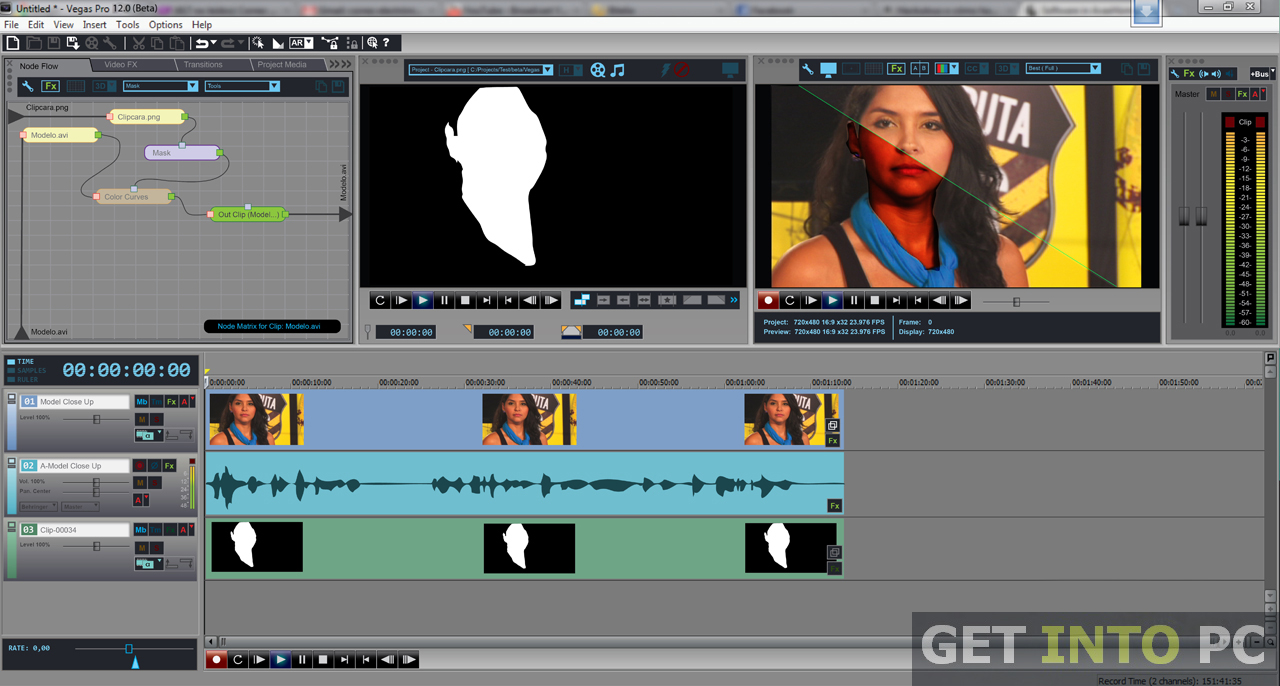Click the music note audio icon in trimmer
The width and height of the screenshot is (1280, 686).
coord(618,69)
